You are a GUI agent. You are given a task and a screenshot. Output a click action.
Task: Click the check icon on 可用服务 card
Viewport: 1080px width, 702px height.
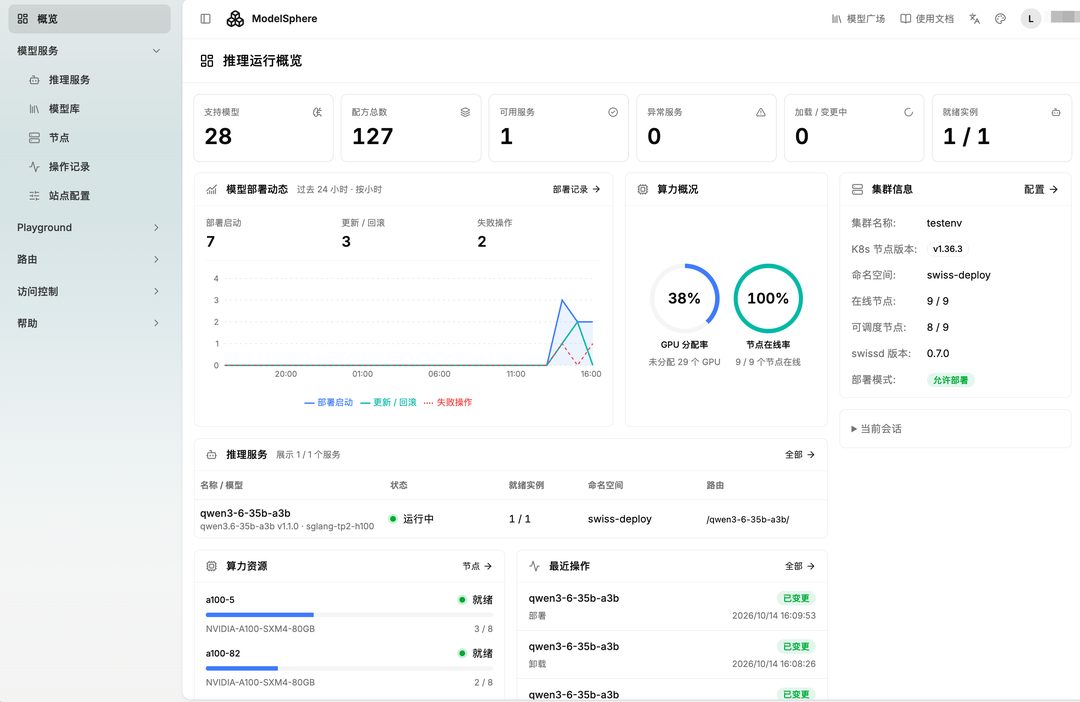click(612, 112)
